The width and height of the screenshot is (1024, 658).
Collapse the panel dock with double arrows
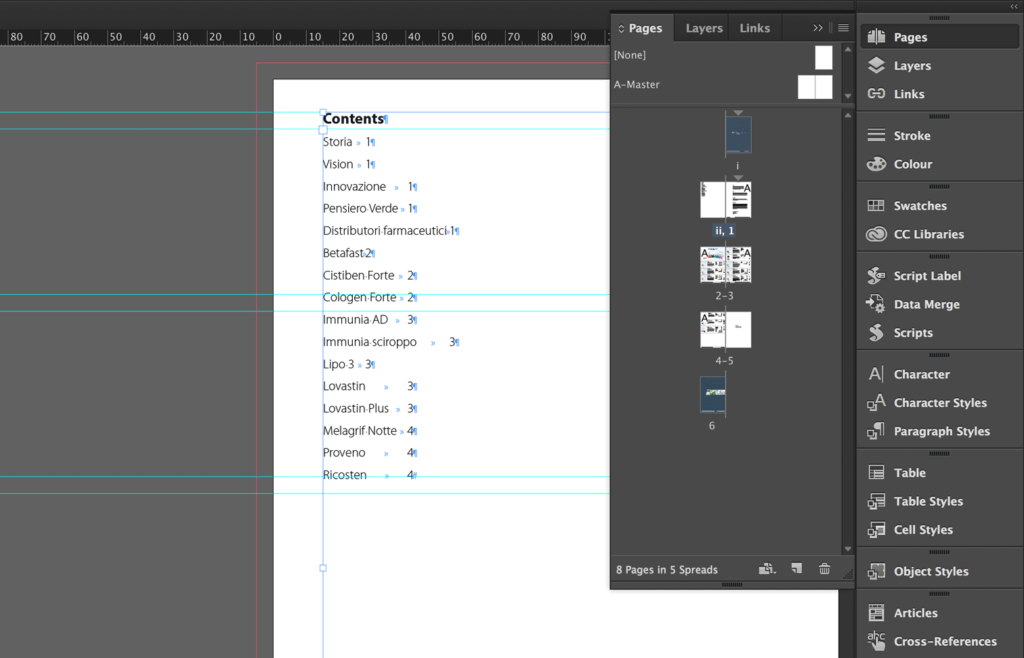1014,6
